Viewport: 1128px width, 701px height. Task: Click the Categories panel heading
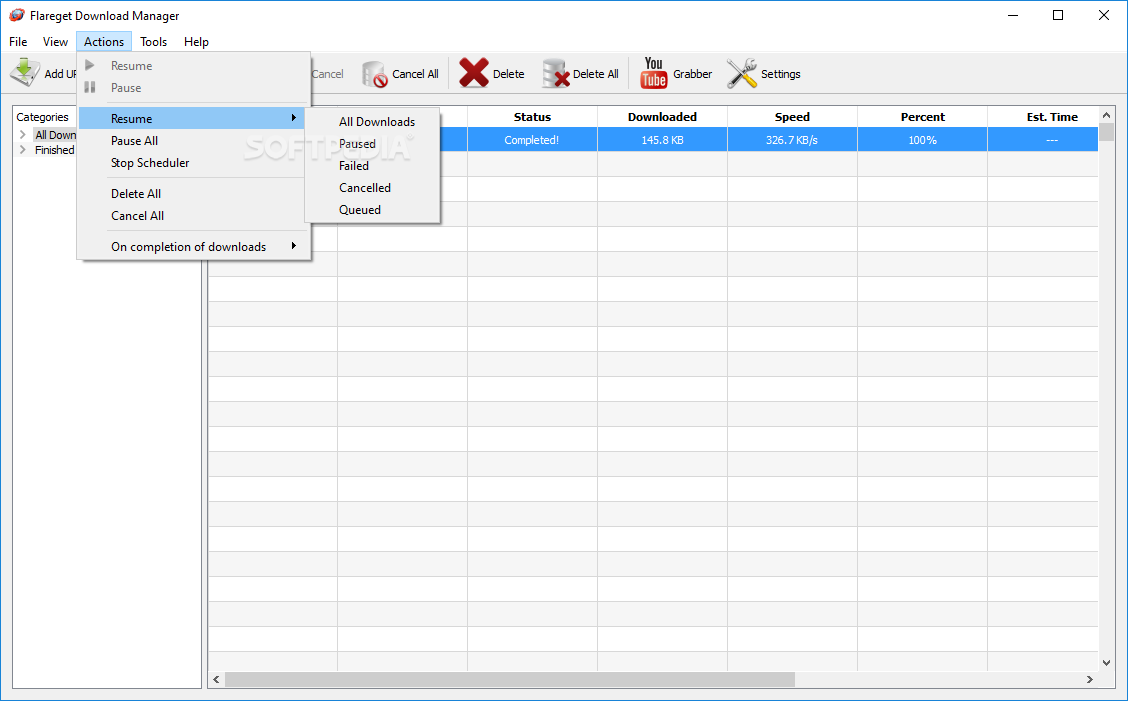(x=42, y=117)
